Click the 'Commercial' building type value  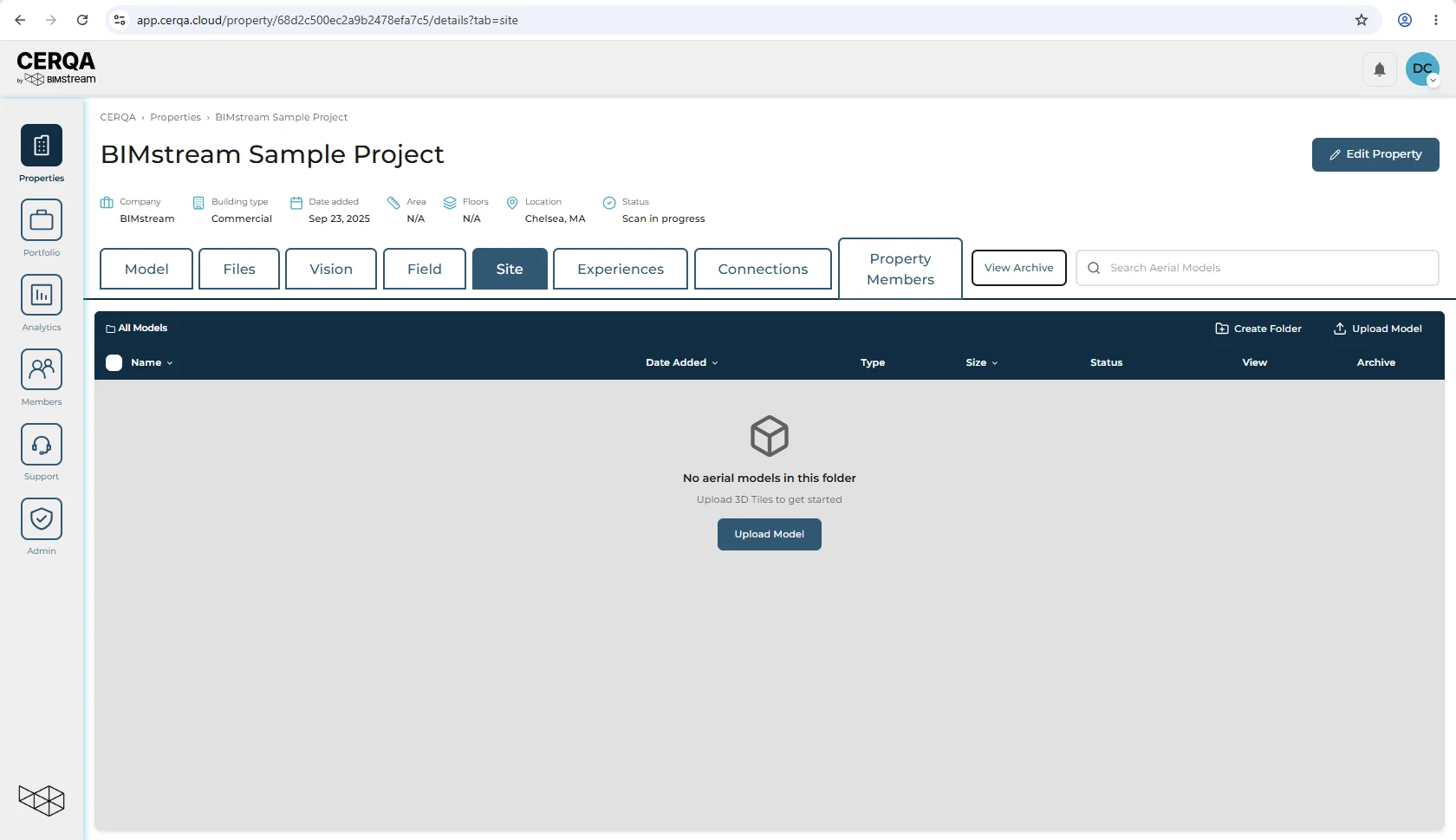pos(242,218)
